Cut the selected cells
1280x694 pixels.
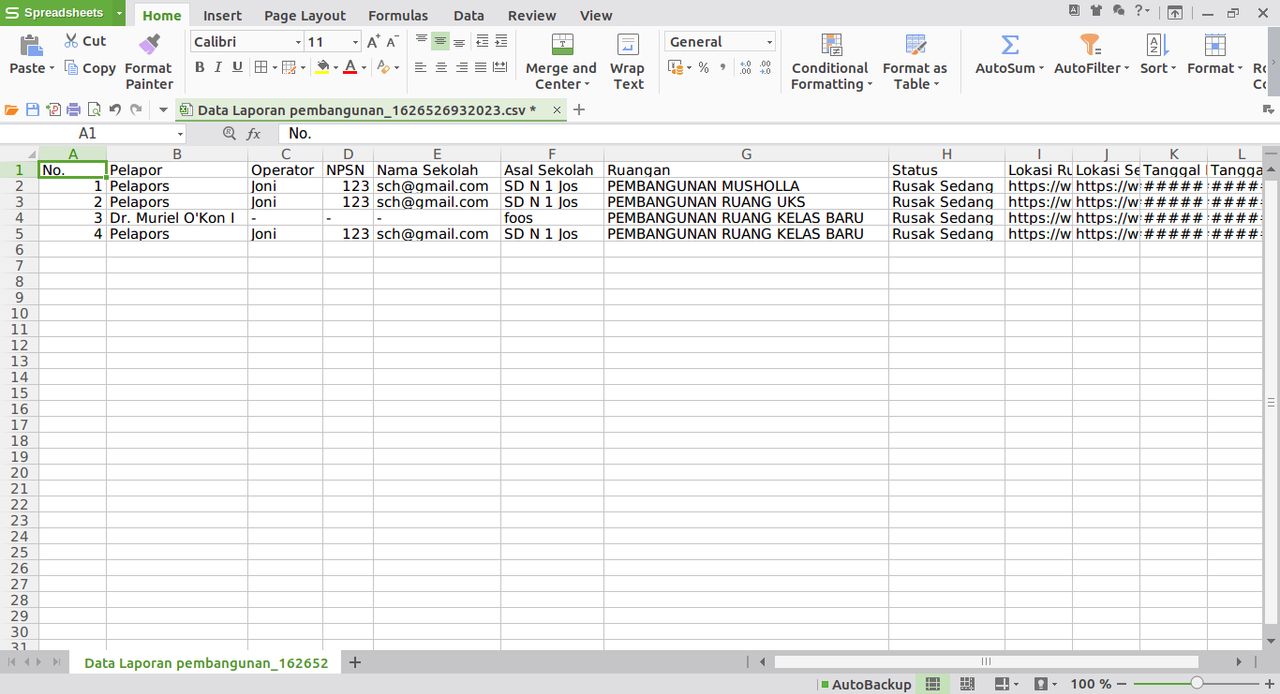pos(85,41)
